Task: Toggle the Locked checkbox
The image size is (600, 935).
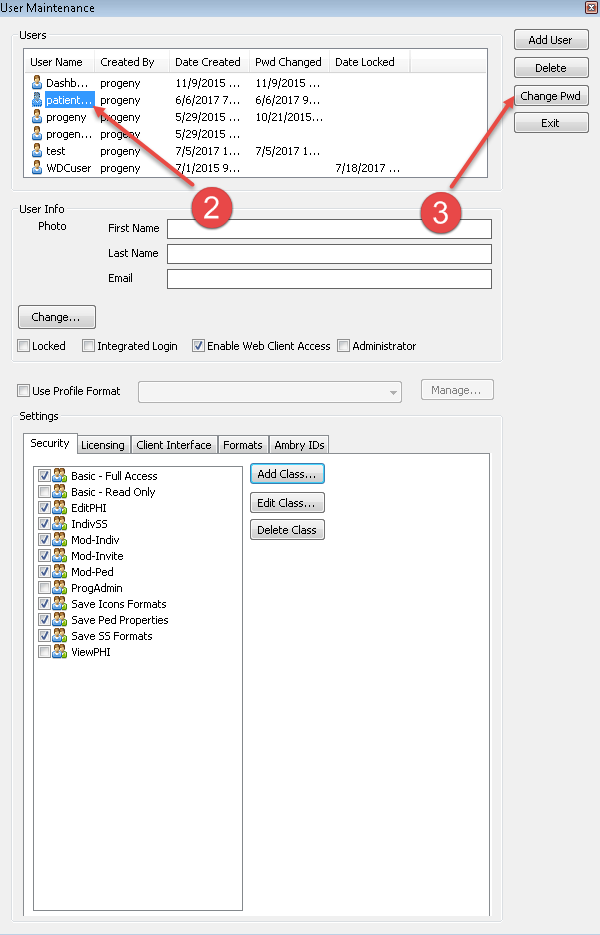Action: [24, 346]
